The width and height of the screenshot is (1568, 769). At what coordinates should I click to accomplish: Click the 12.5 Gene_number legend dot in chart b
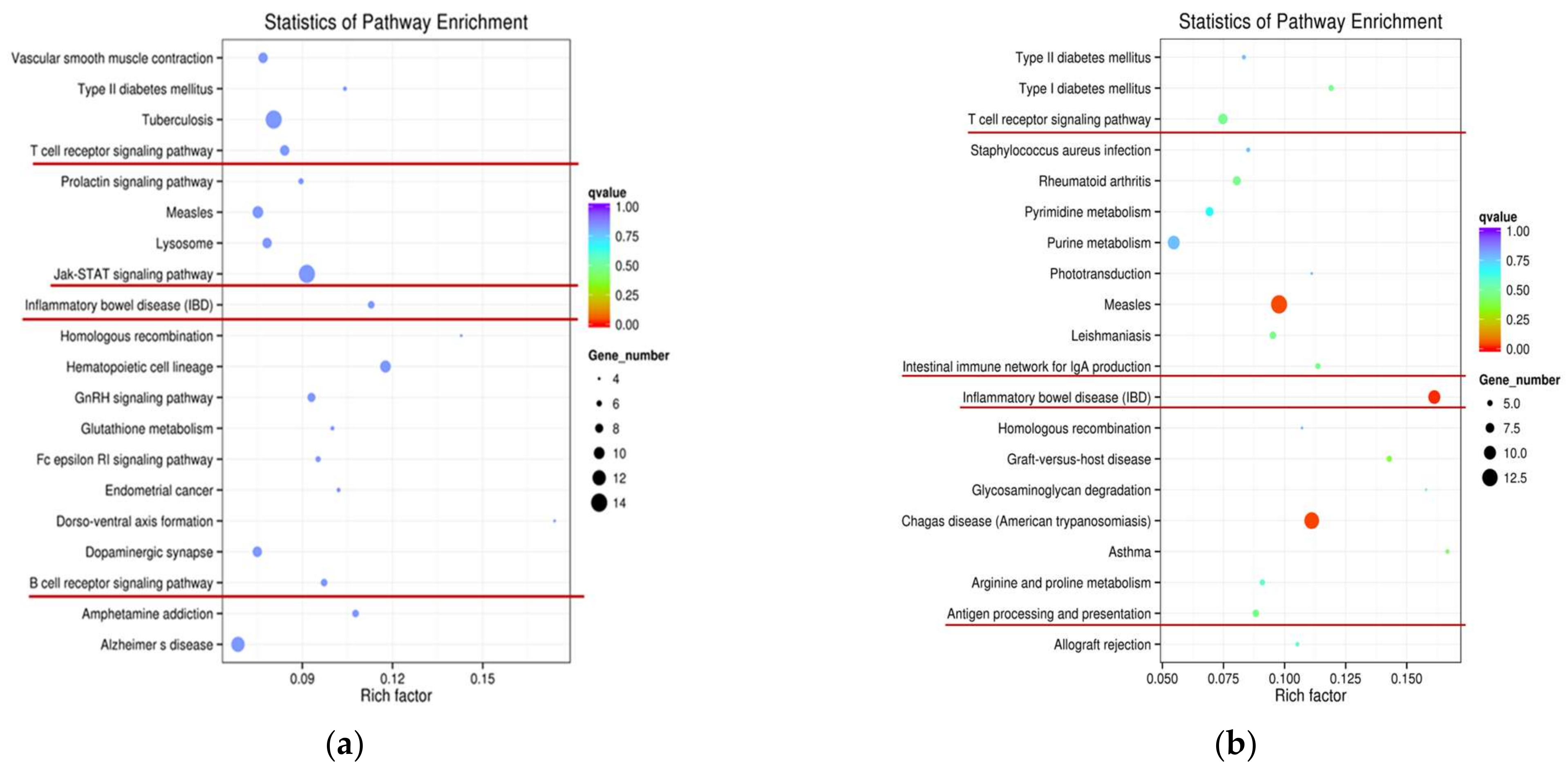click(x=1490, y=478)
